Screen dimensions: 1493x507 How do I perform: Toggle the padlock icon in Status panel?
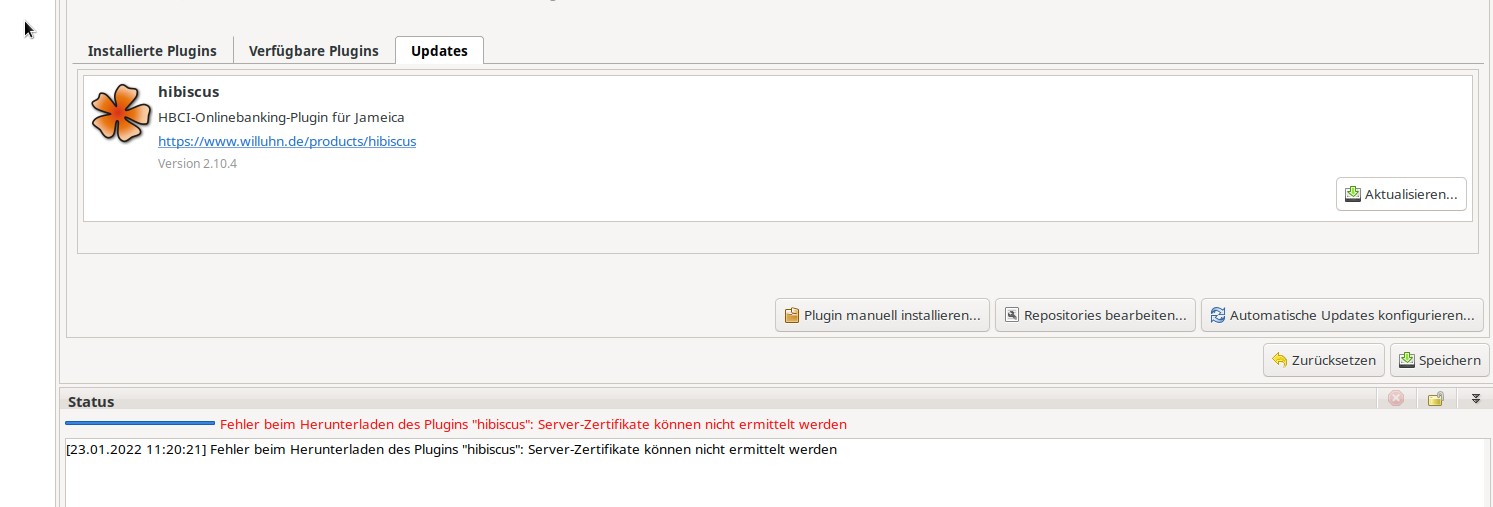pyautogui.click(x=1435, y=399)
